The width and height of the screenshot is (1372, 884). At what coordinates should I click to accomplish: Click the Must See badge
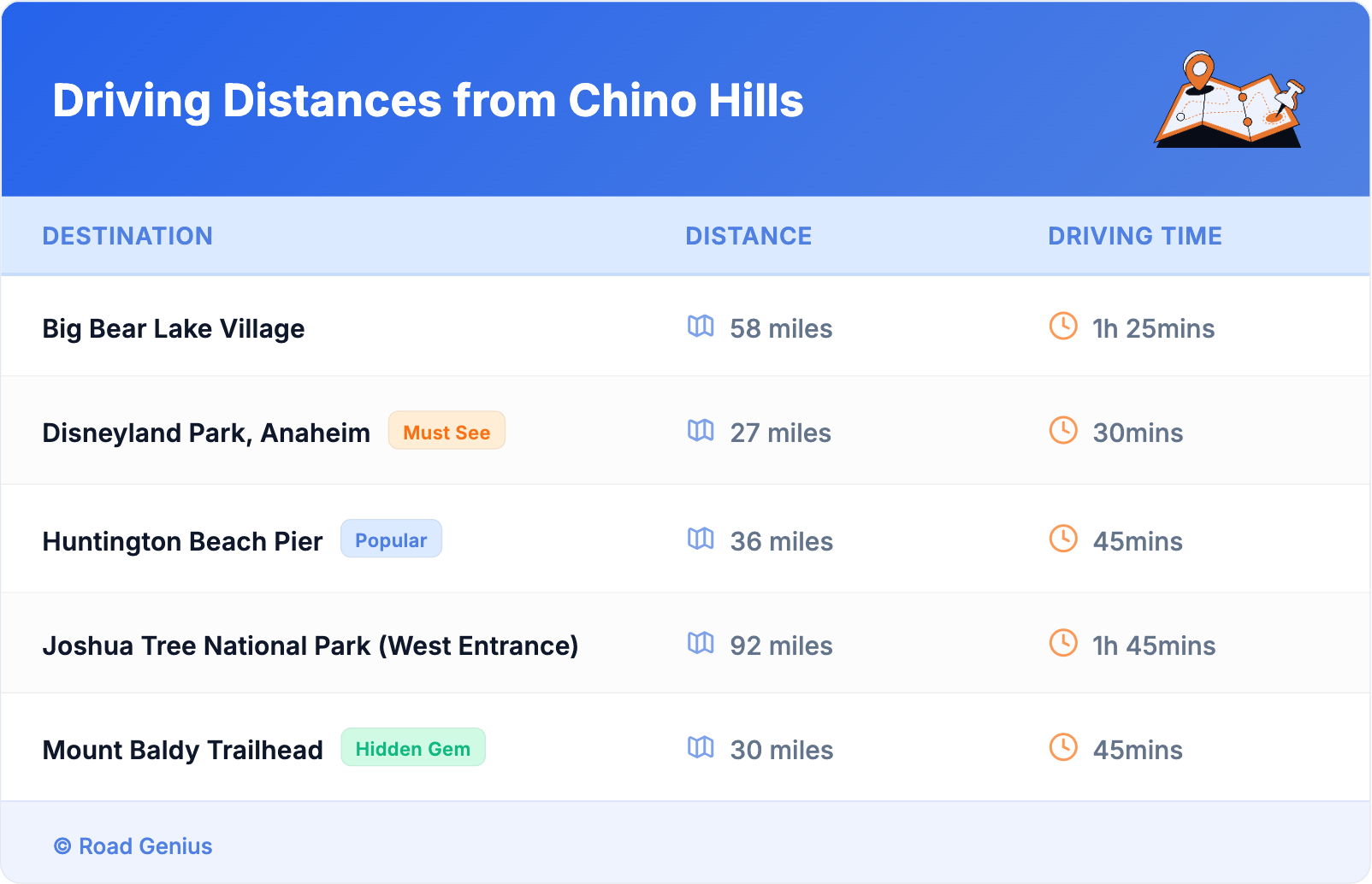tap(446, 431)
